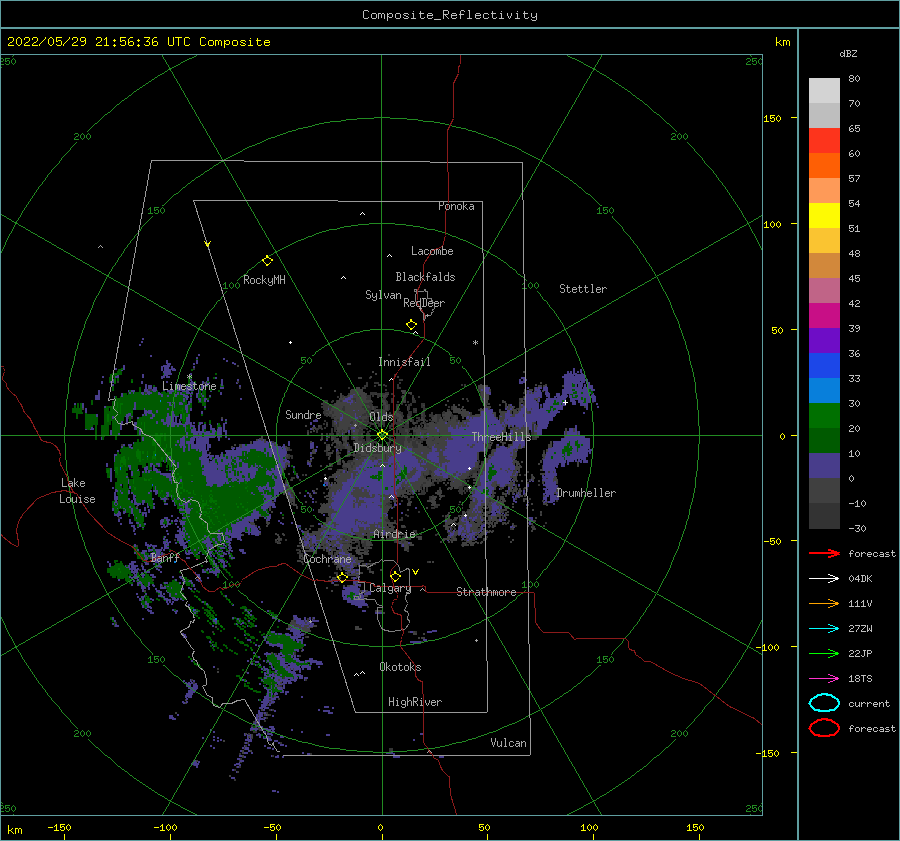Click the 100 tick on bottom km axis

click(x=589, y=828)
